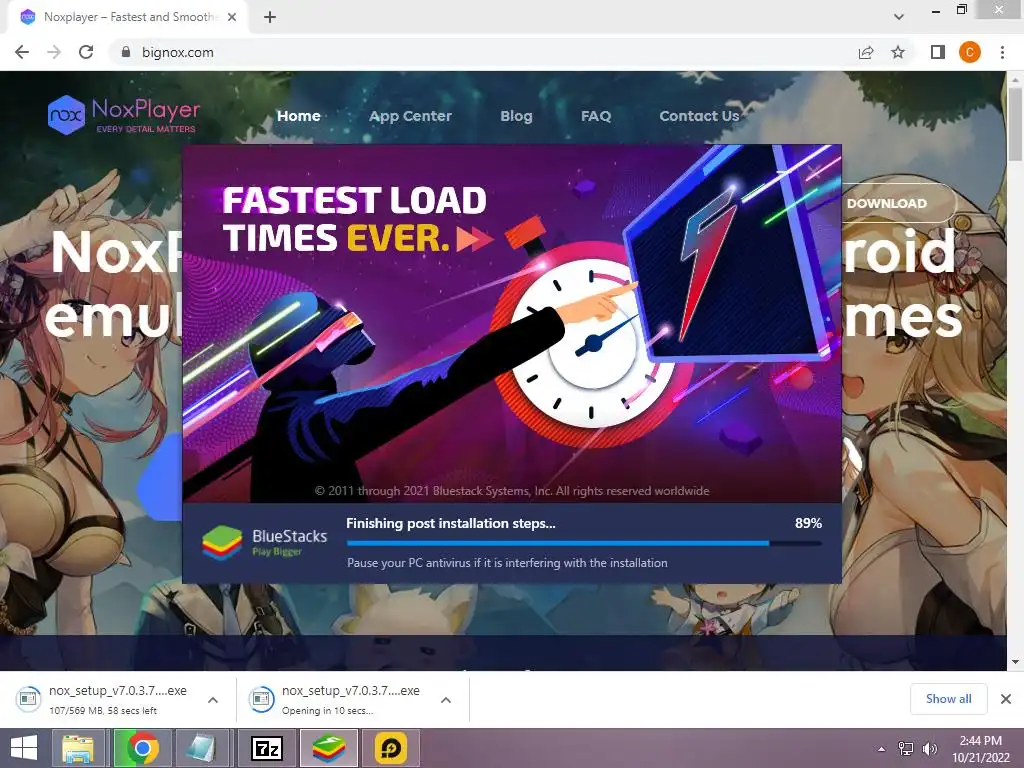Viewport: 1024px width, 768px height.
Task: Click the lock icon beside bignox.com
Action: (x=126, y=52)
